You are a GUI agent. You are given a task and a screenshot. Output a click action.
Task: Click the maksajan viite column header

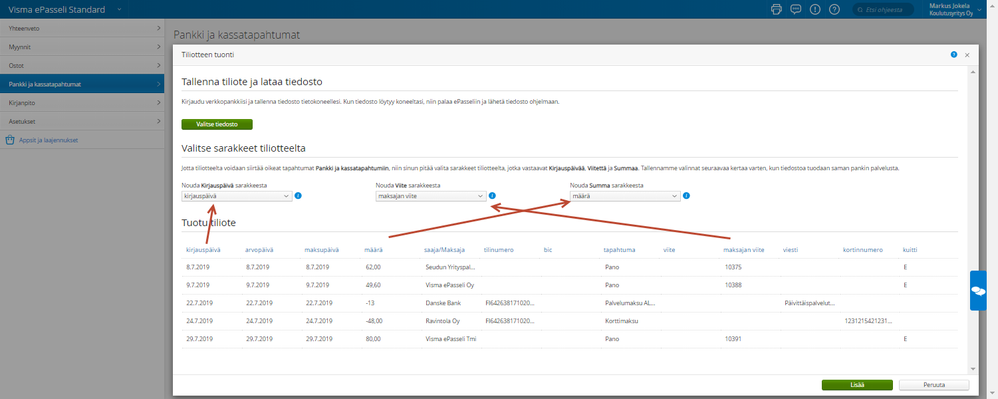[743, 249]
